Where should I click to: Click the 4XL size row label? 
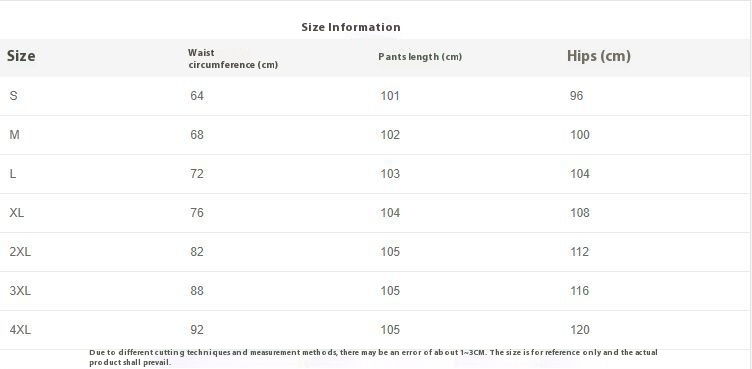(x=20, y=330)
